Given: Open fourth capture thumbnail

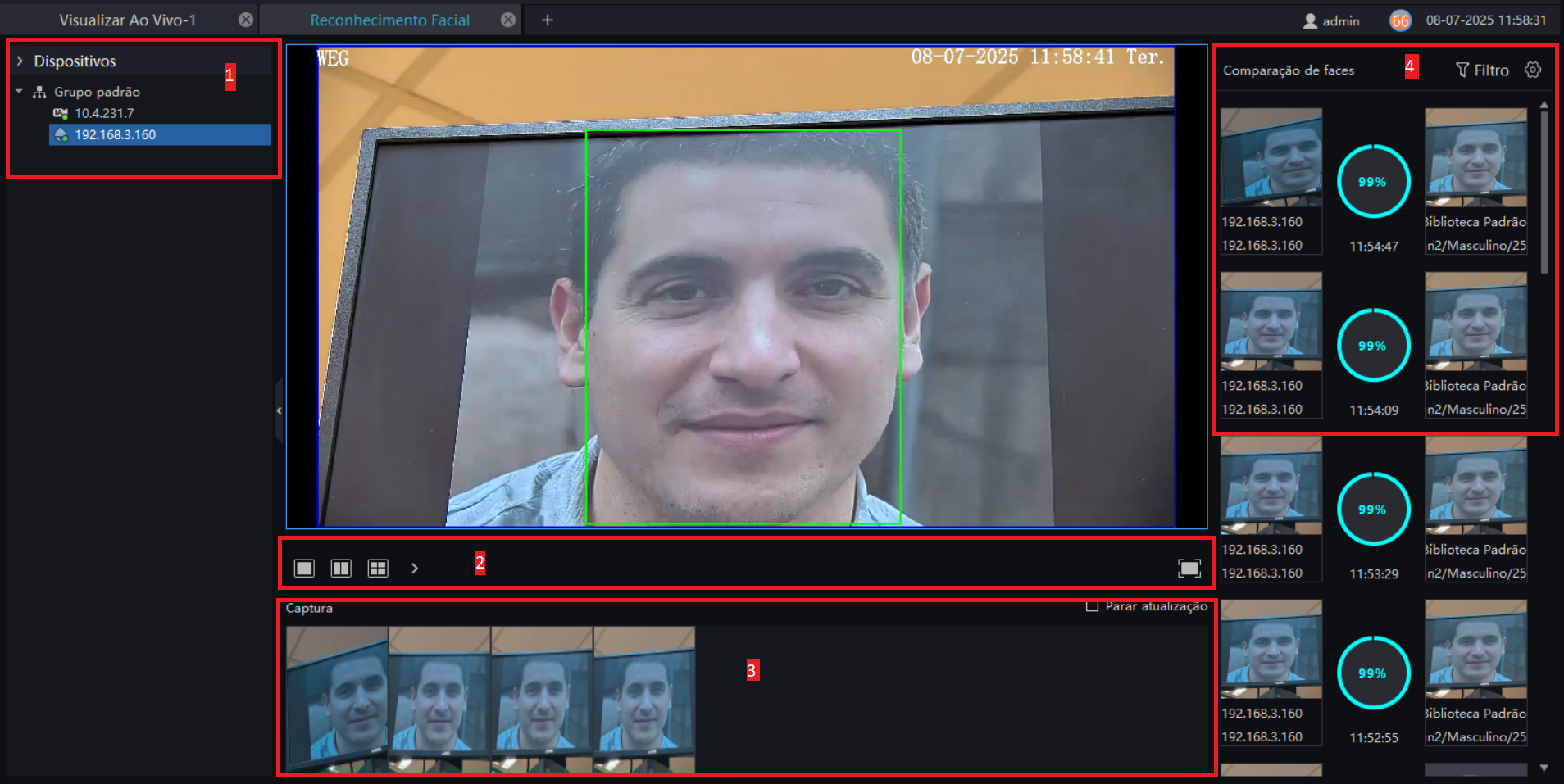Looking at the screenshot, I should tap(644, 700).
